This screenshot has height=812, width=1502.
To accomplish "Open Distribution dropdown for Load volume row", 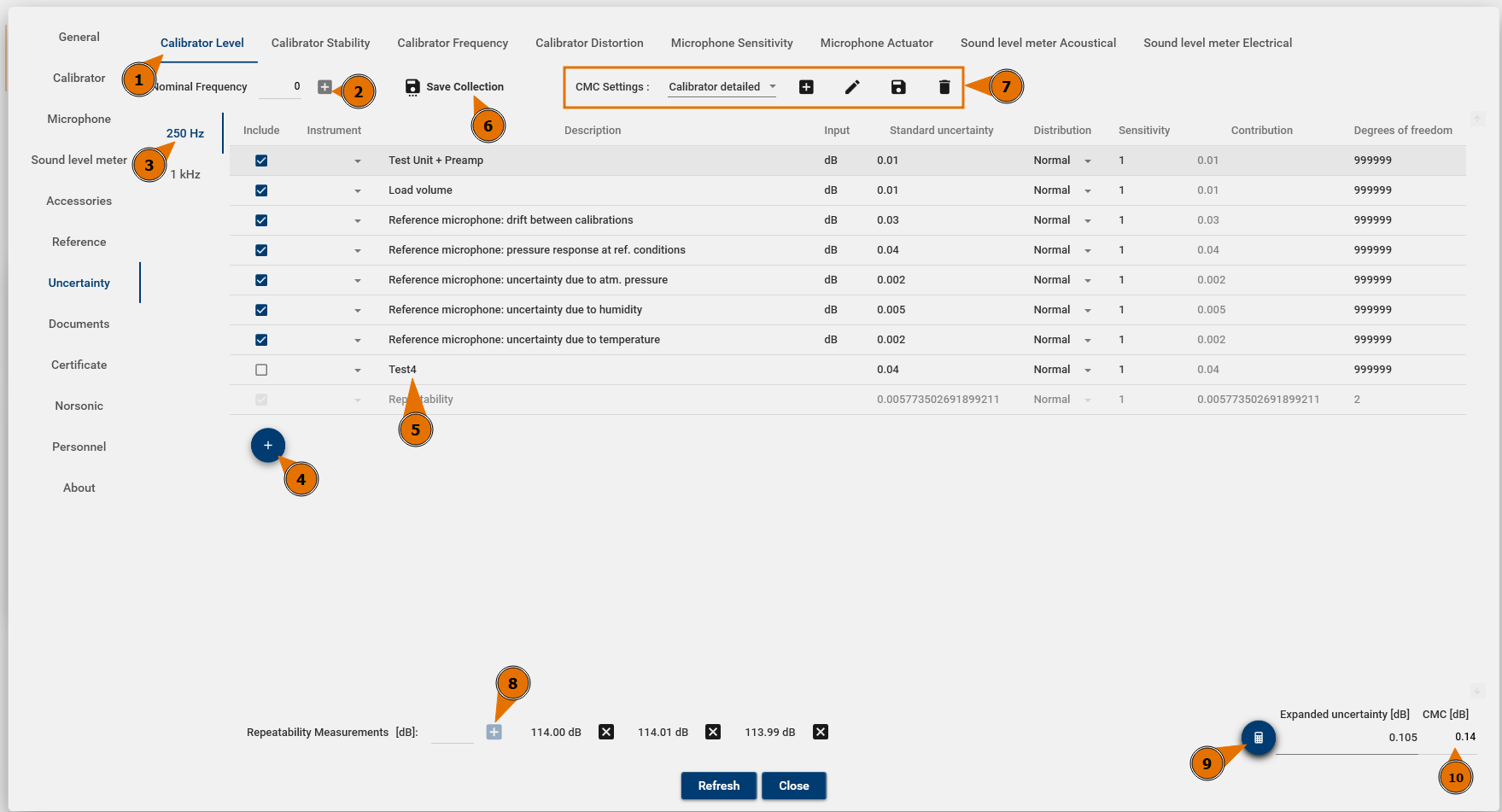I will pos(1088,191).
